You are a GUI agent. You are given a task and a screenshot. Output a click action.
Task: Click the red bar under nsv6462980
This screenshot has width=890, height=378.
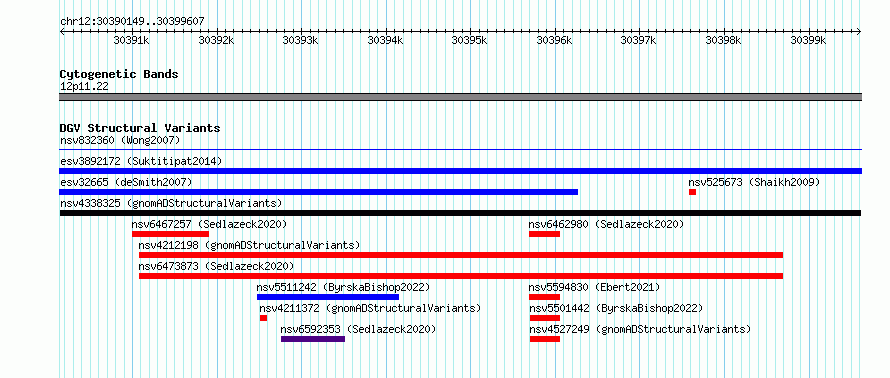(544, 234)
